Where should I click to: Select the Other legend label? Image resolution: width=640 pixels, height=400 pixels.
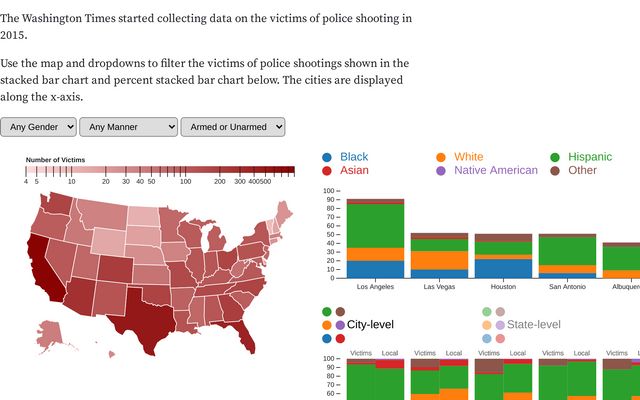coord(582,170)
